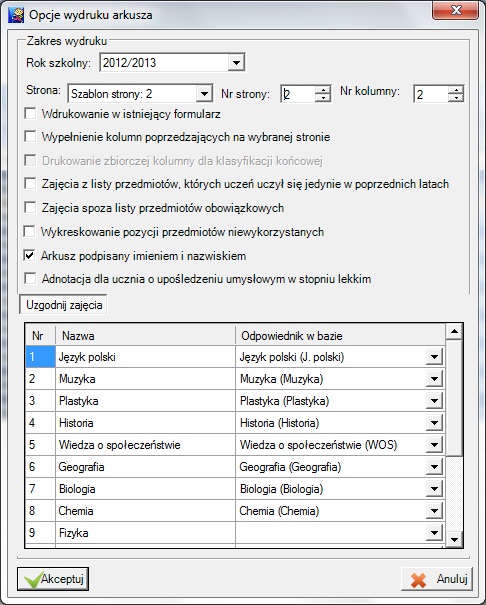Click the Nr strony input field
This screenshot has width=486, height=605.
coord(298,94)
